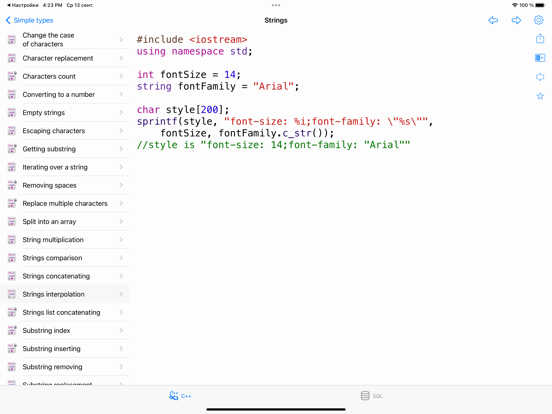Viewport: 552px width, 414px height.
Task: Open Substring removing topic
Action: (65, 367)
